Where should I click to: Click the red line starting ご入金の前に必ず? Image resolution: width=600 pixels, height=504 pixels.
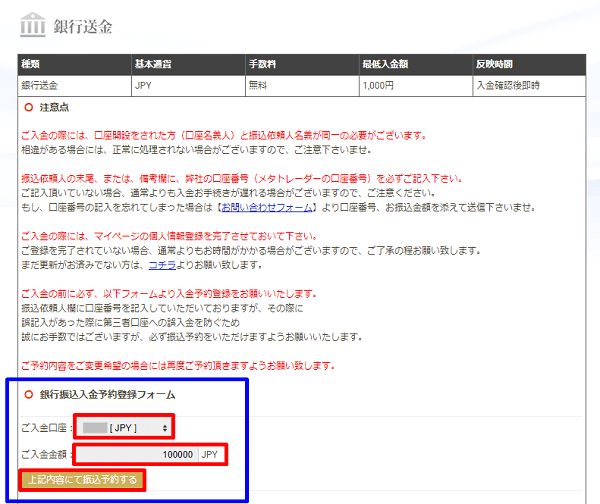[169, 294]
